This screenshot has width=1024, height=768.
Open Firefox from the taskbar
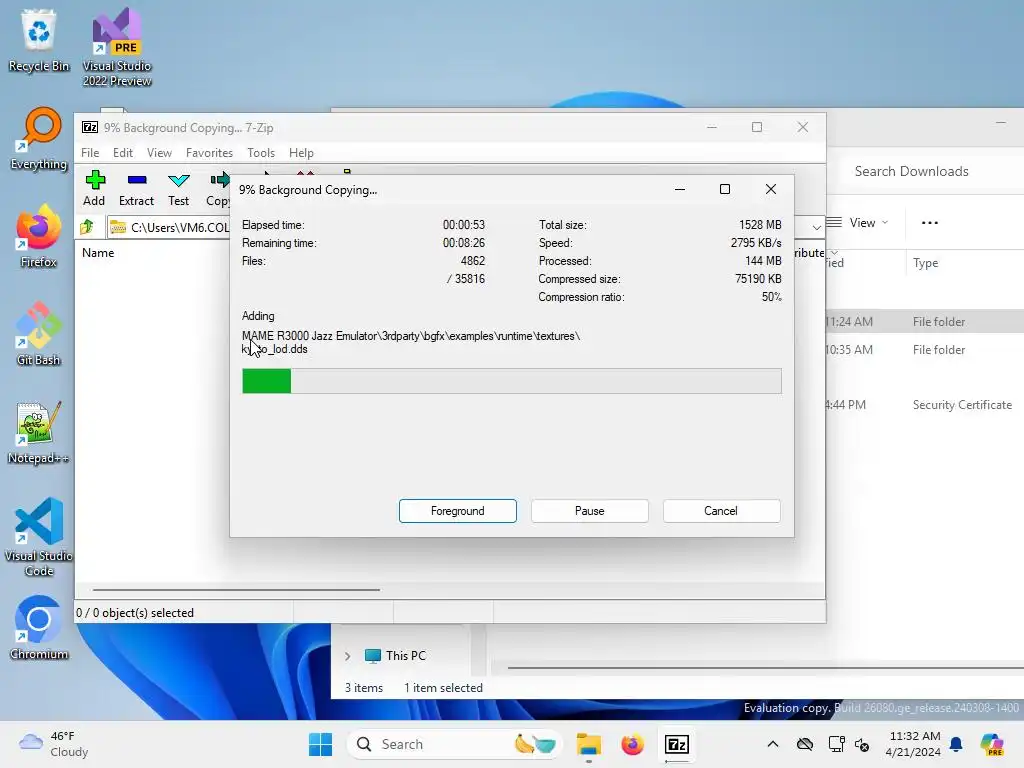(632, 744)
